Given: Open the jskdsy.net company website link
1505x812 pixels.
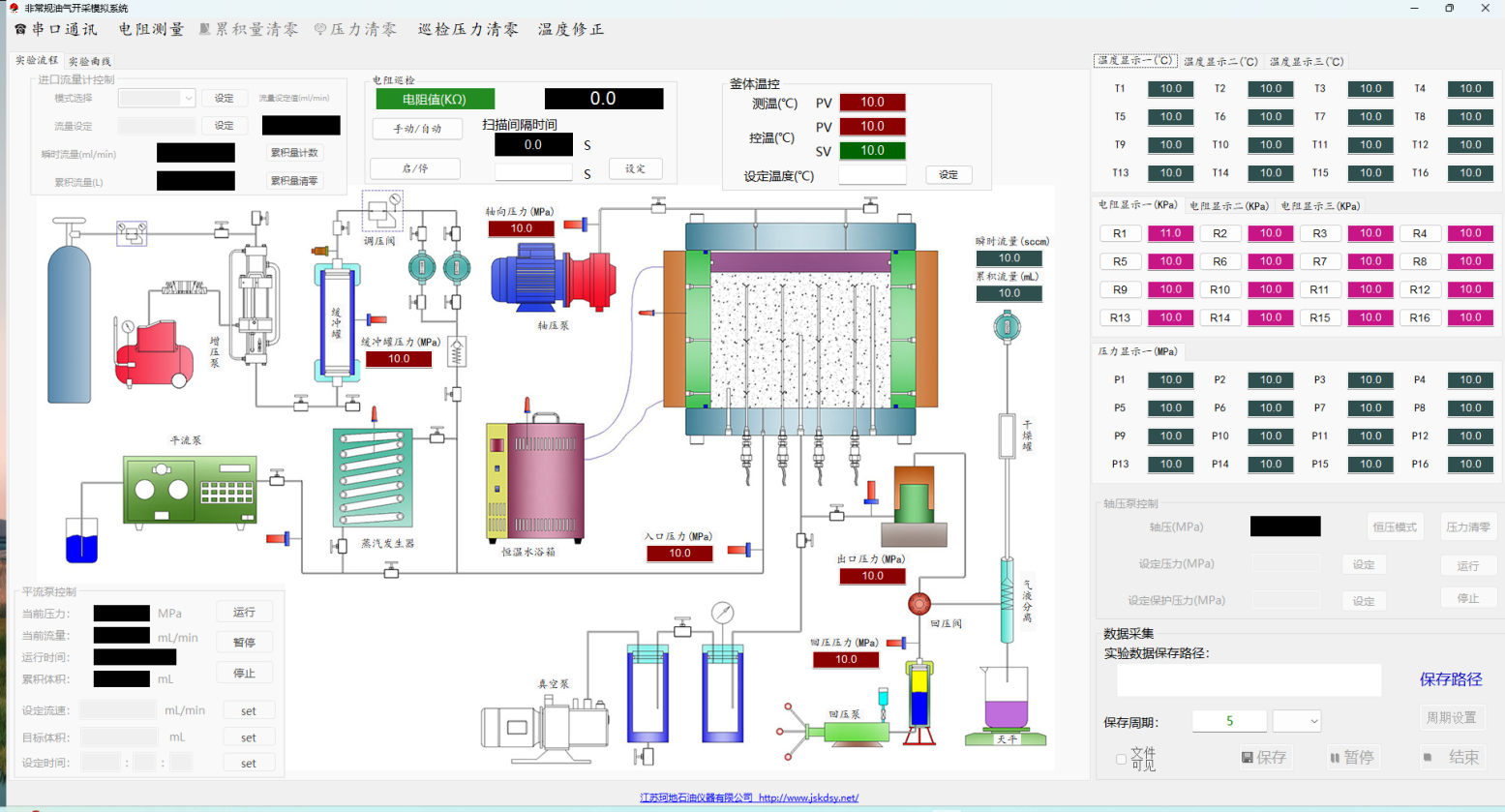Looking at the screenshot, I should point(749,798).
